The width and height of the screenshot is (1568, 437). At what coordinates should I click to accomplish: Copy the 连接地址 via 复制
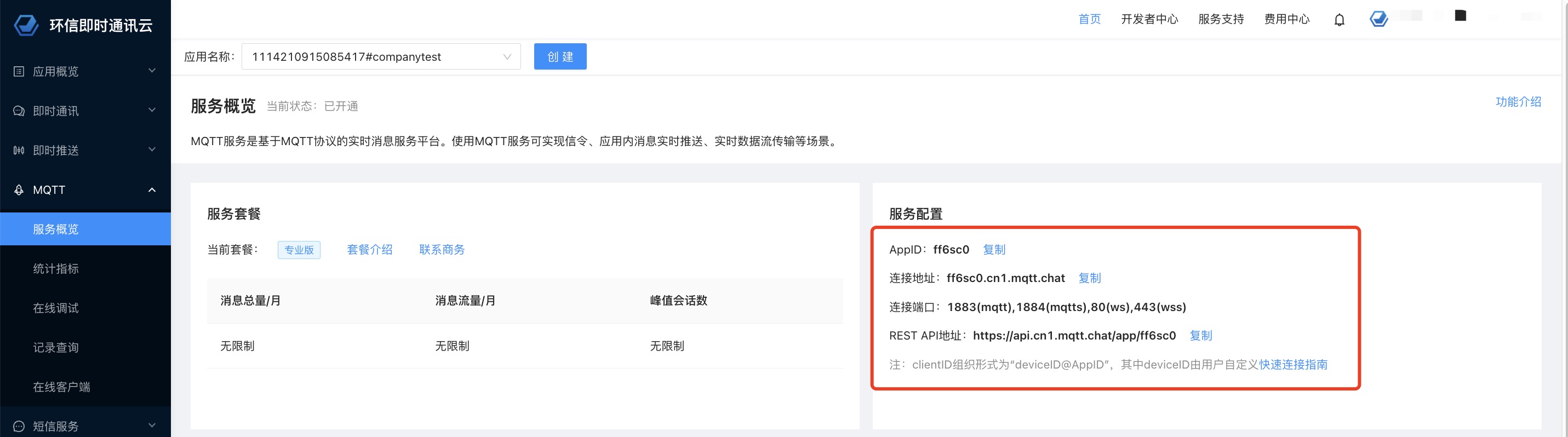coord(1090,278)
